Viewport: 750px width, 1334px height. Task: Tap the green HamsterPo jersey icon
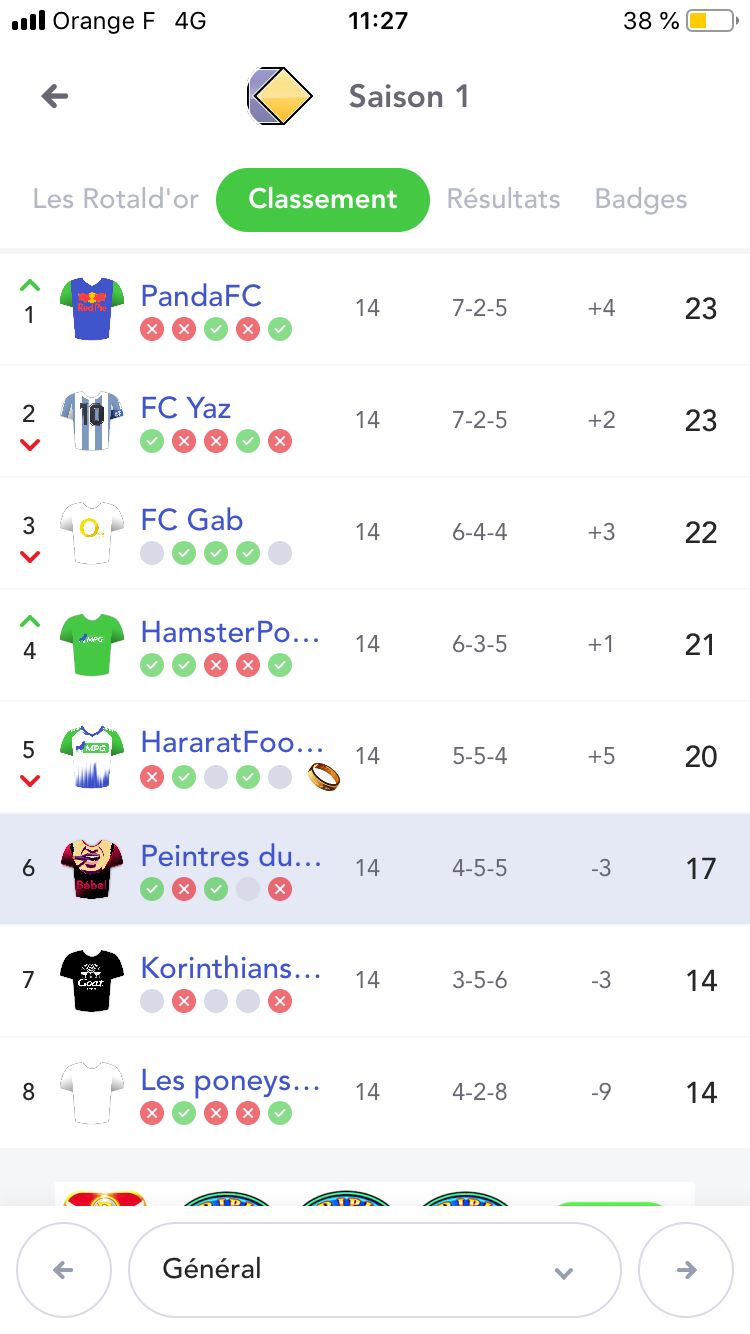(x=90, y=644)
